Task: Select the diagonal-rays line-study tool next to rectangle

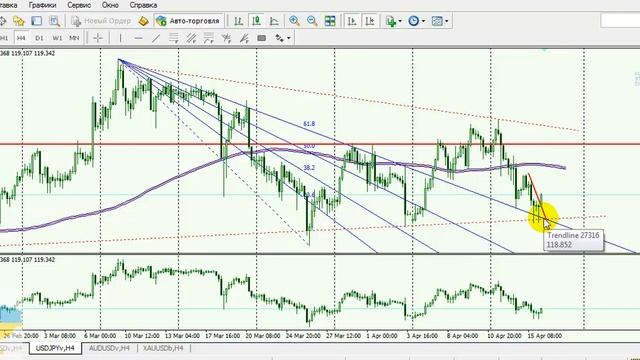Action: (x=244, y=38)
